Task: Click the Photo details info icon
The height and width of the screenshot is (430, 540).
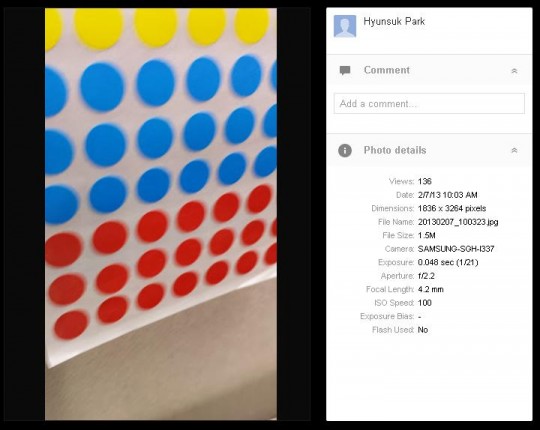Action: tap(345, 150)
